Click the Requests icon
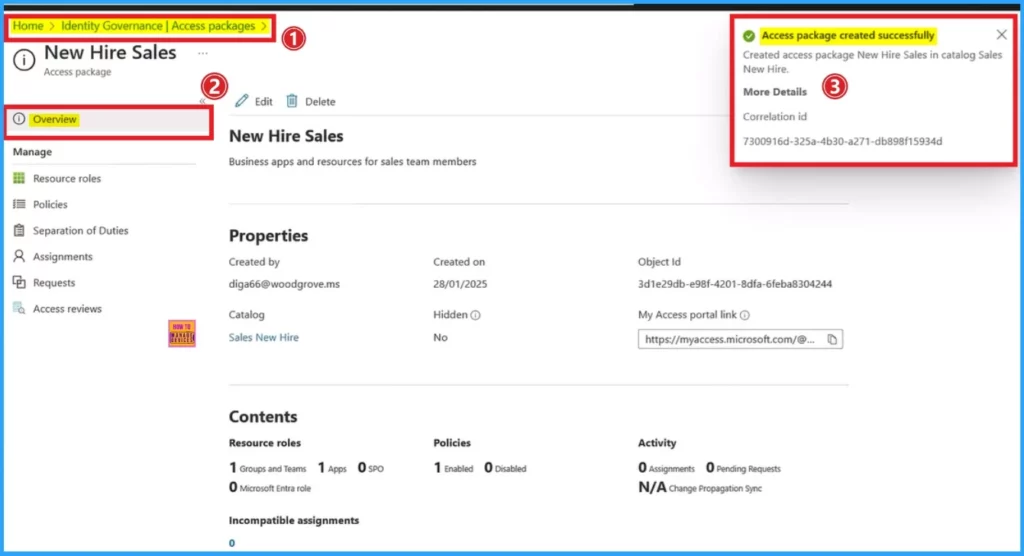The height and width of the screenshot is (556, 1024). (19, 282)
